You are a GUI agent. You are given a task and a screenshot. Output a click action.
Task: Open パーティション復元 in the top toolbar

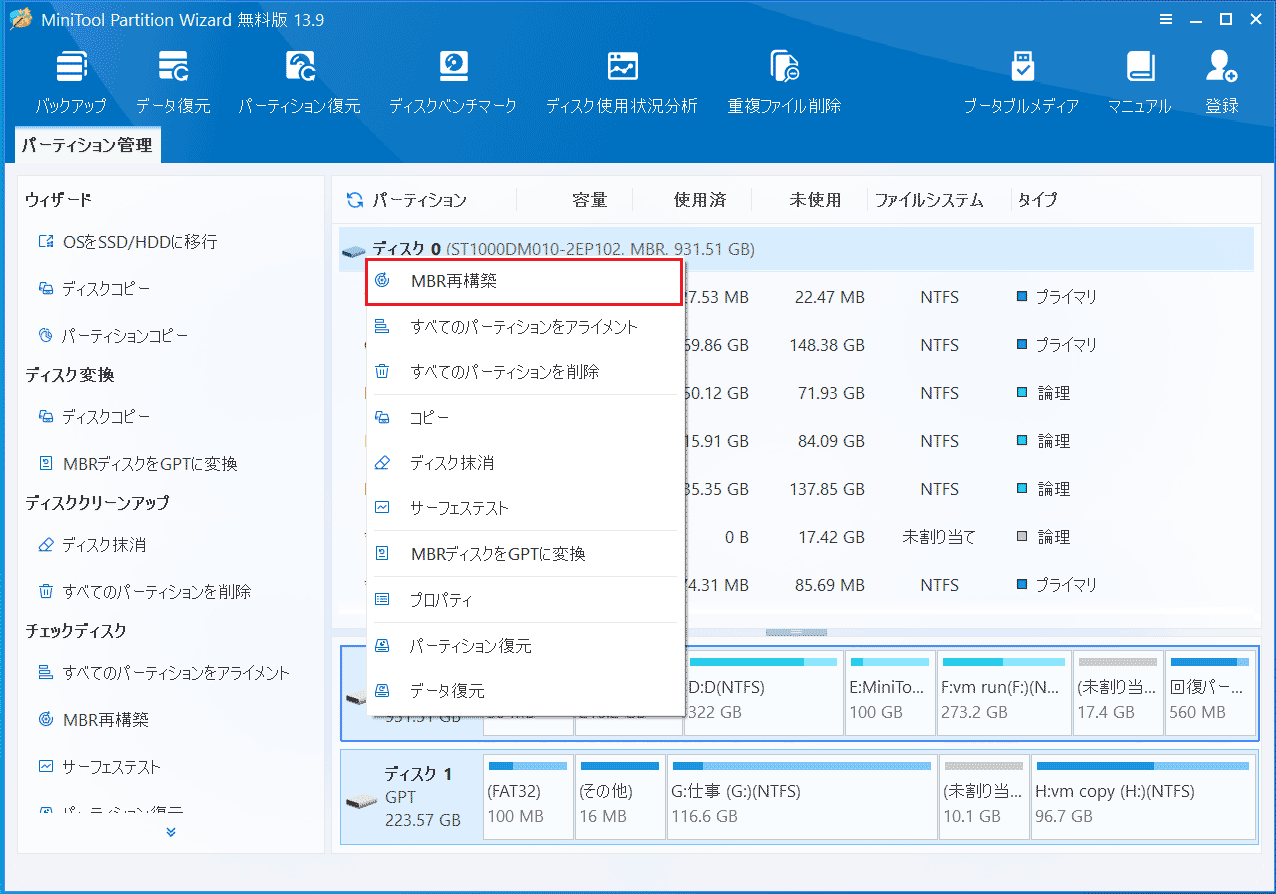pos(299,82)
